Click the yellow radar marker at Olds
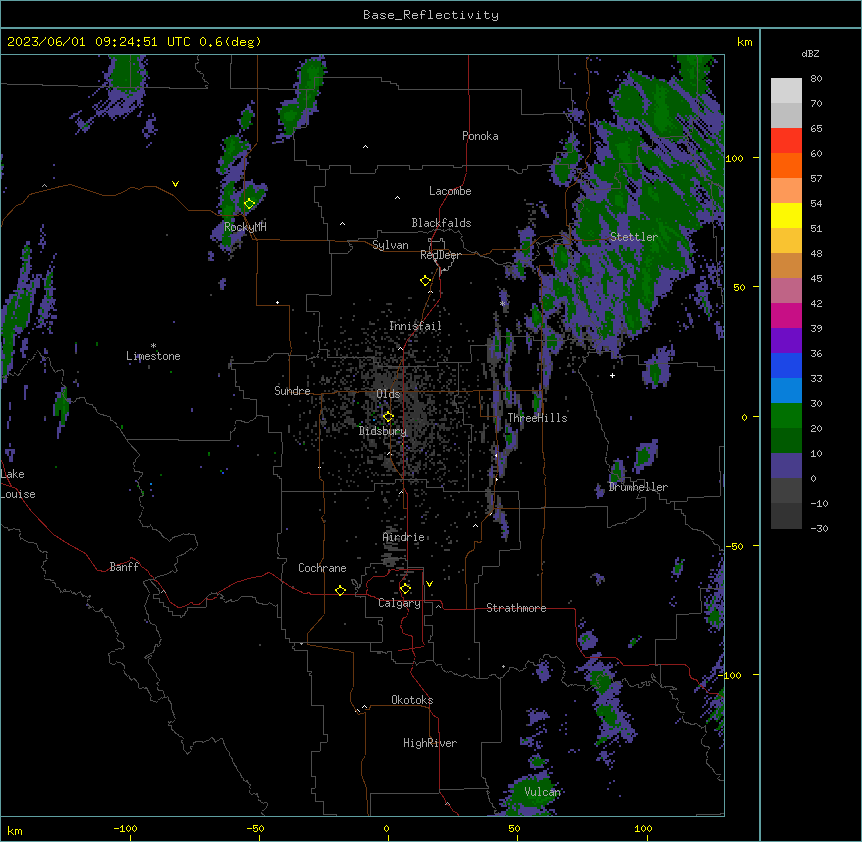Viewport: 862px width, 842px height. 388,417
